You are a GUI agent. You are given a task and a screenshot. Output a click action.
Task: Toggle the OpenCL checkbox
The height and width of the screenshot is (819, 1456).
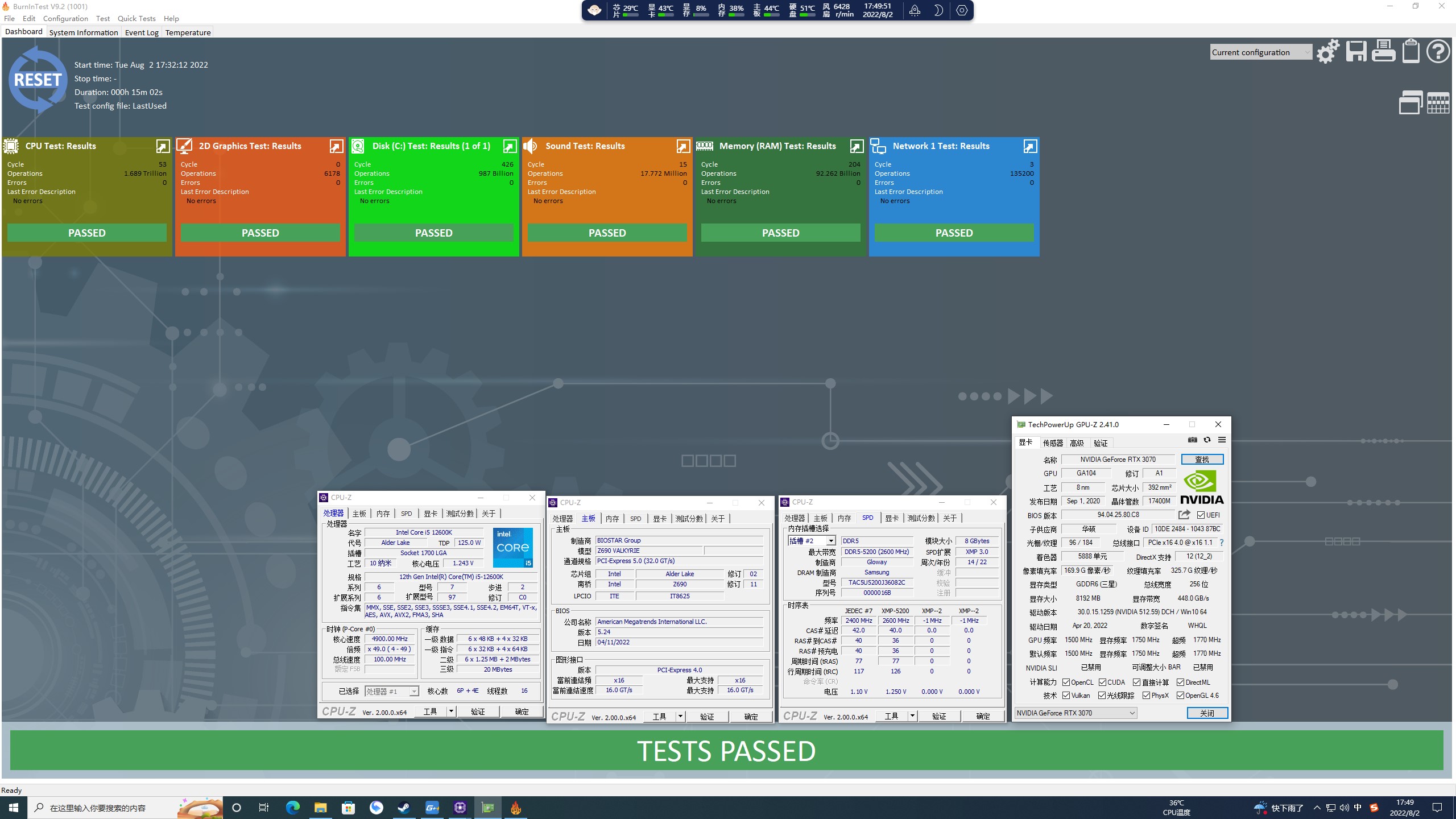pos(1066,682)
